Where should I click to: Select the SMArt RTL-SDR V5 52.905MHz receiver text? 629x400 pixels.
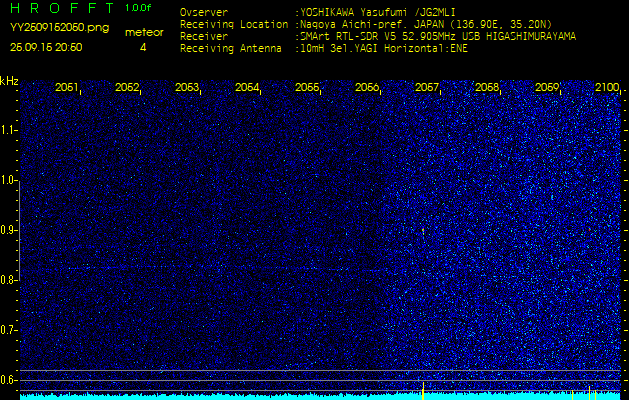pos(438,37)
